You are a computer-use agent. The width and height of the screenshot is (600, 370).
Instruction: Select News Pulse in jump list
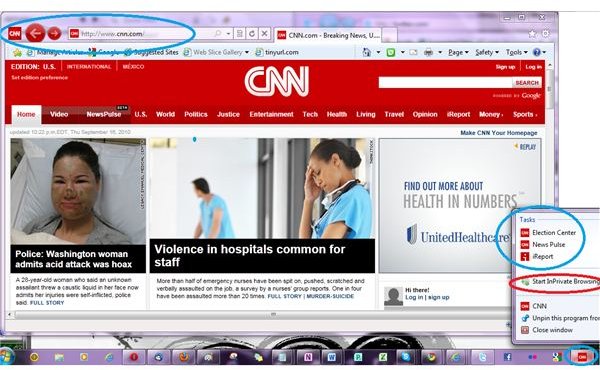(x=543, y=244)
